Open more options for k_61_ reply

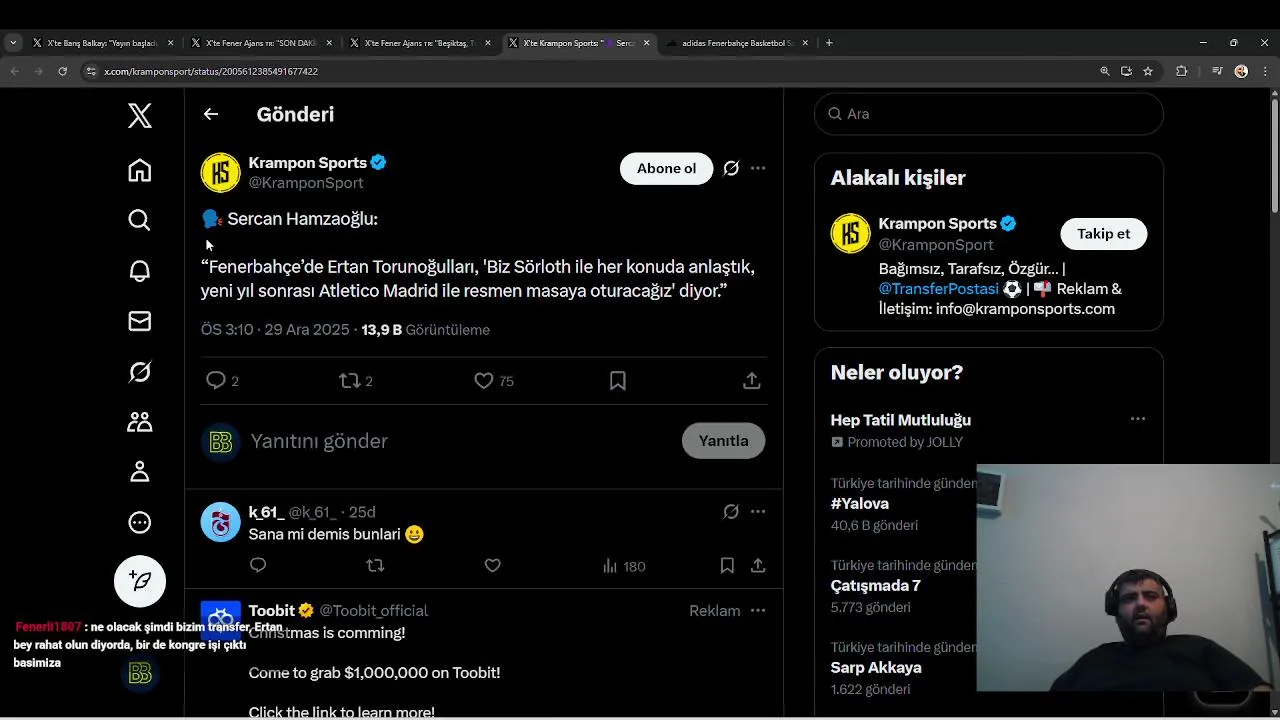(x=758, y=512)
